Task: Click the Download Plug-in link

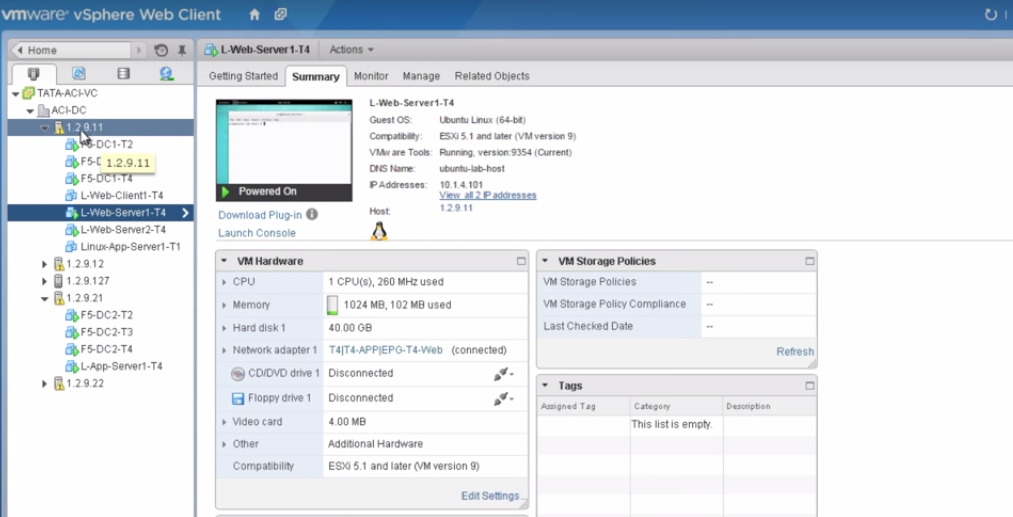Action: click(x=260, y=215)
